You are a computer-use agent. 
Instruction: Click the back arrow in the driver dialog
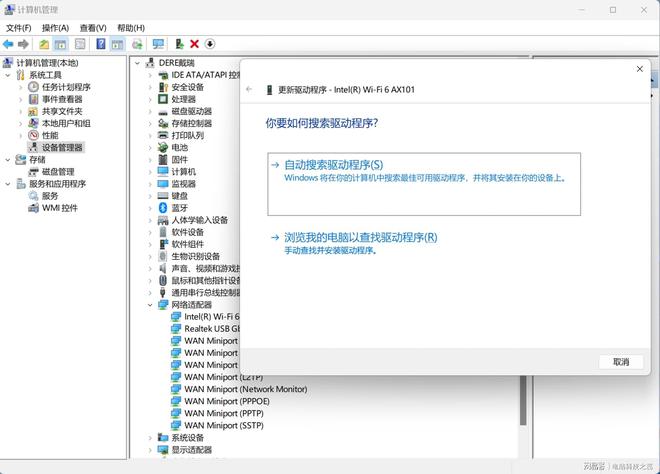(x=249, y=89)
